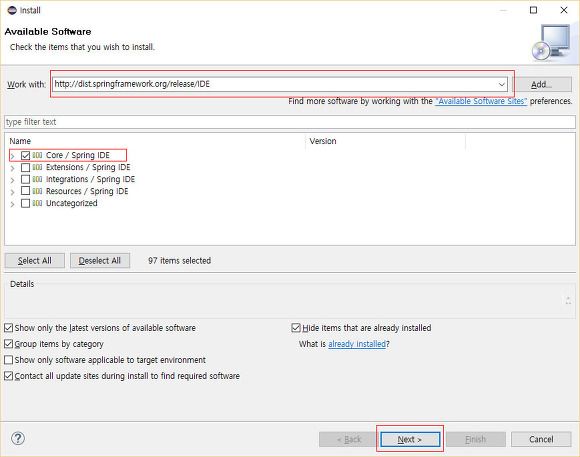Select the Extensions / Spring IDE row text
The image size is (580, 457).
point(88,167)
